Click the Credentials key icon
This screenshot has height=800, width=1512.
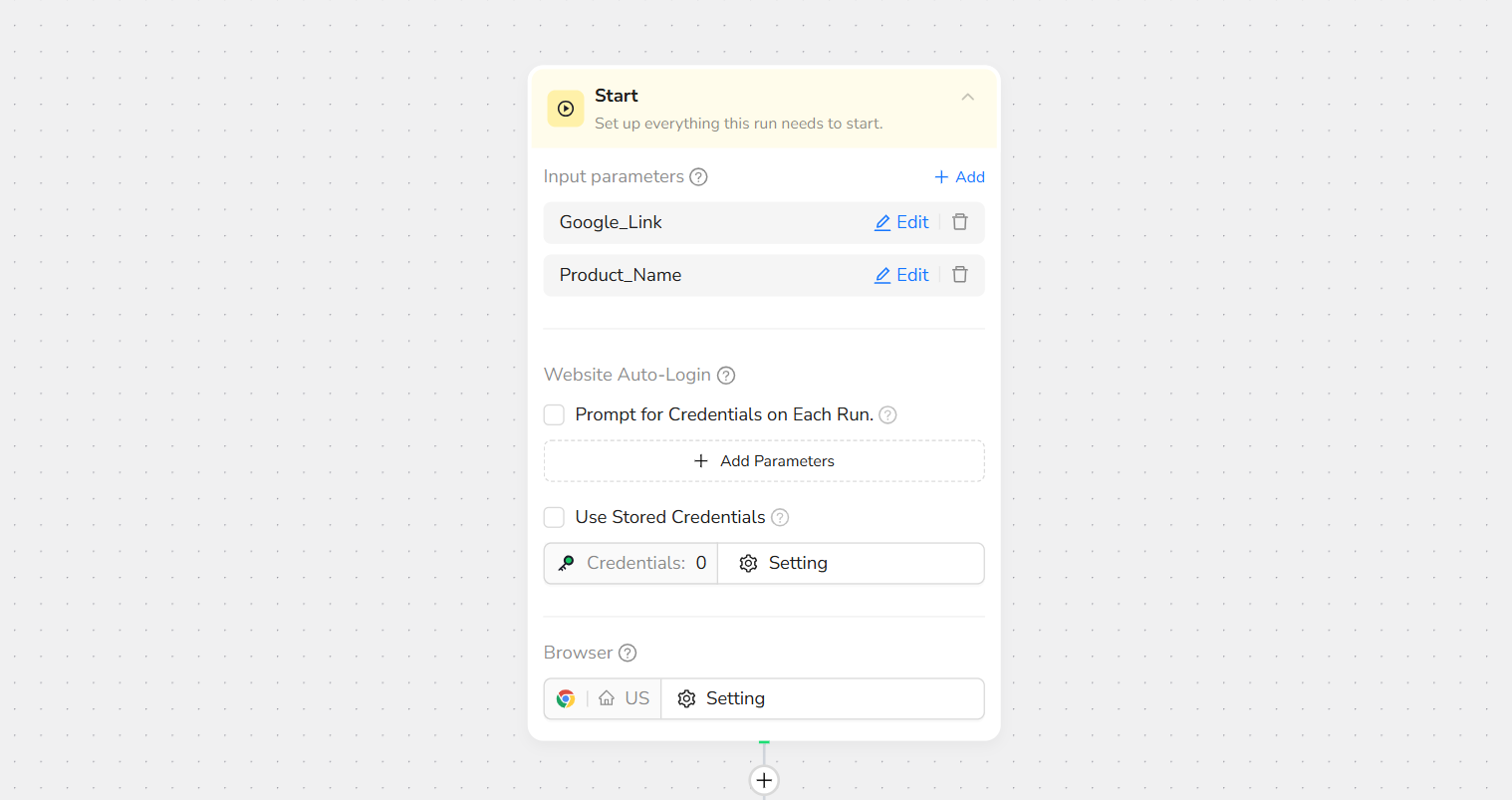tap(566, 563)
